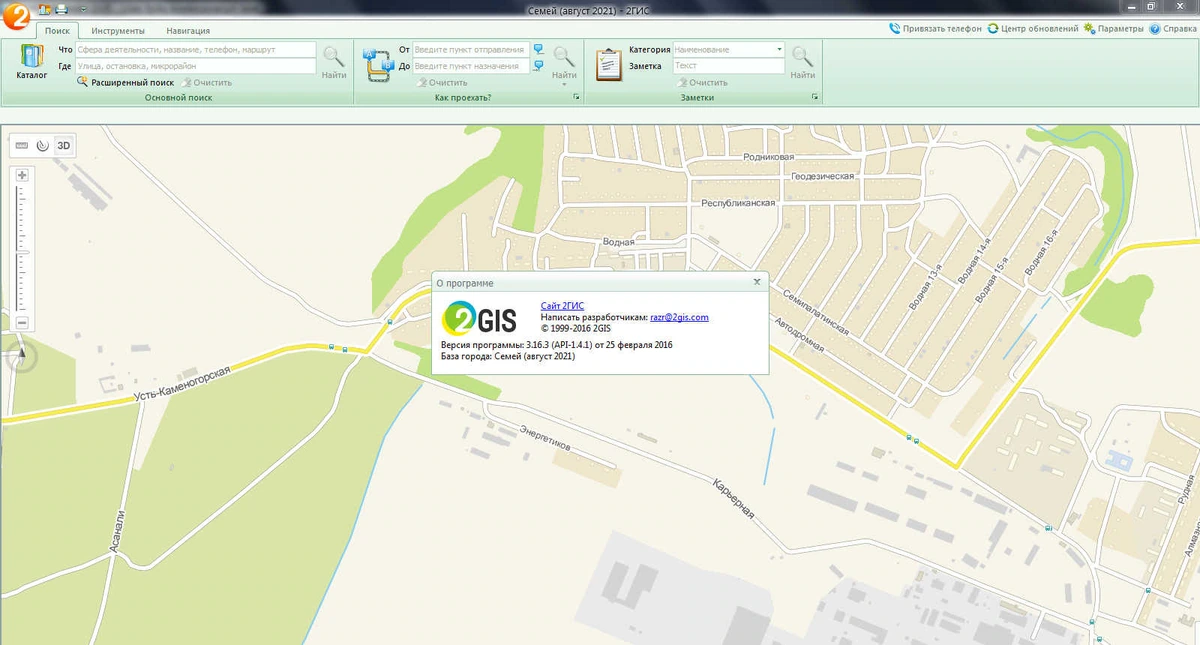Image resolution: width=1200 pixels, height=645 pixels.
Task: Select the radius tool on the map
Action: [x=42, y=146]
